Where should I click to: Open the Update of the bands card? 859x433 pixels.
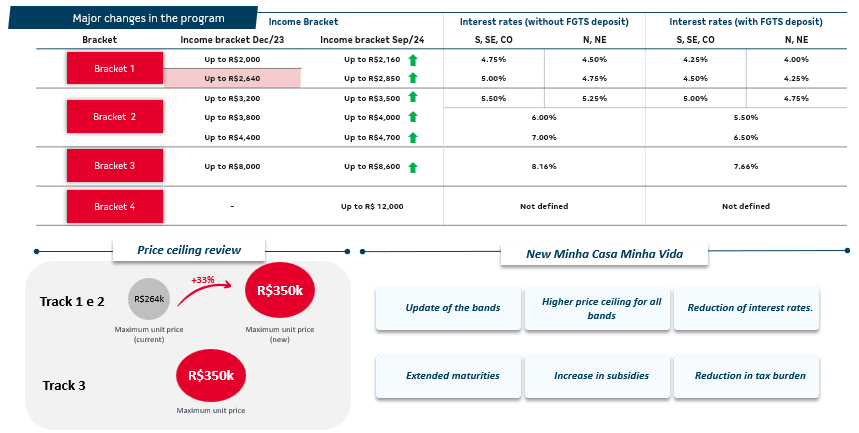[448, 307]
